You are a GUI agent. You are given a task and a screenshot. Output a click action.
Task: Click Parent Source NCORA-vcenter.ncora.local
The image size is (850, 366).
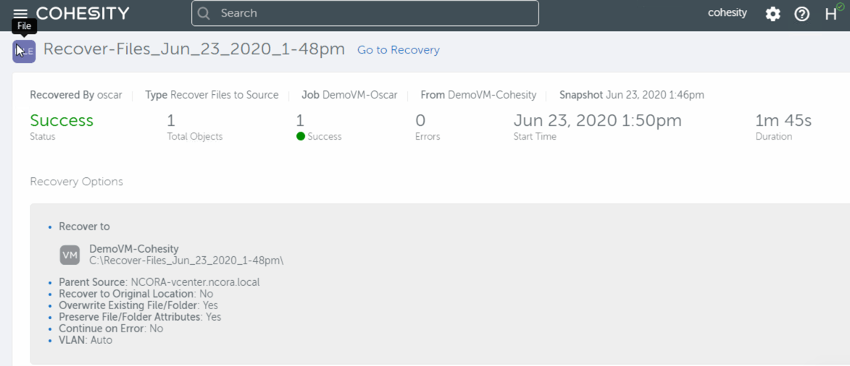click(159, 282)
